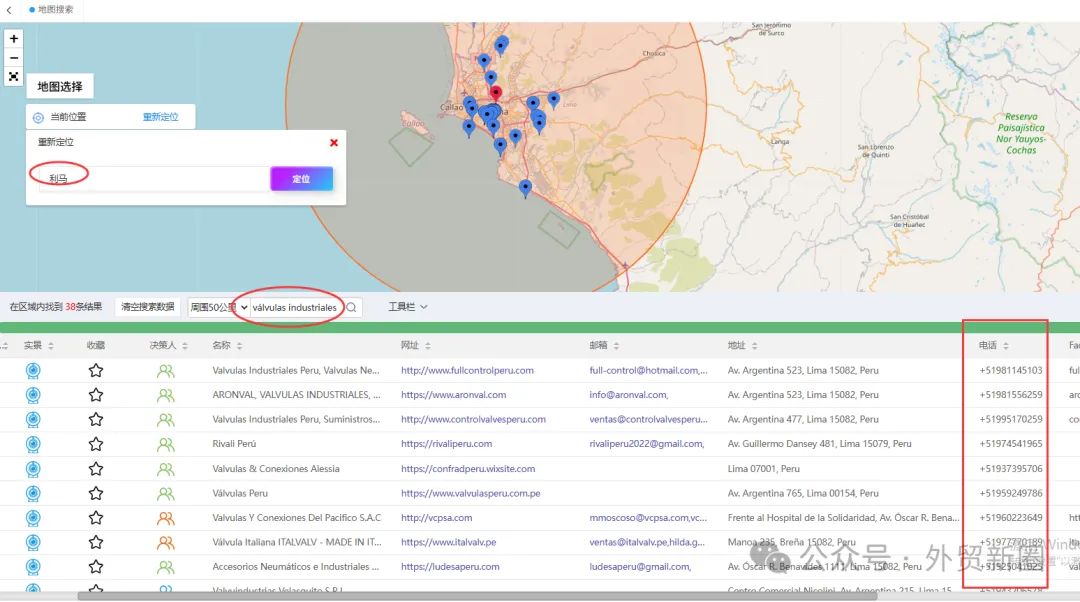The height and width of the screenshot is (602, 1080).
Task: Open link https://confradperu.wixsite.com
Action: (468, 469)
